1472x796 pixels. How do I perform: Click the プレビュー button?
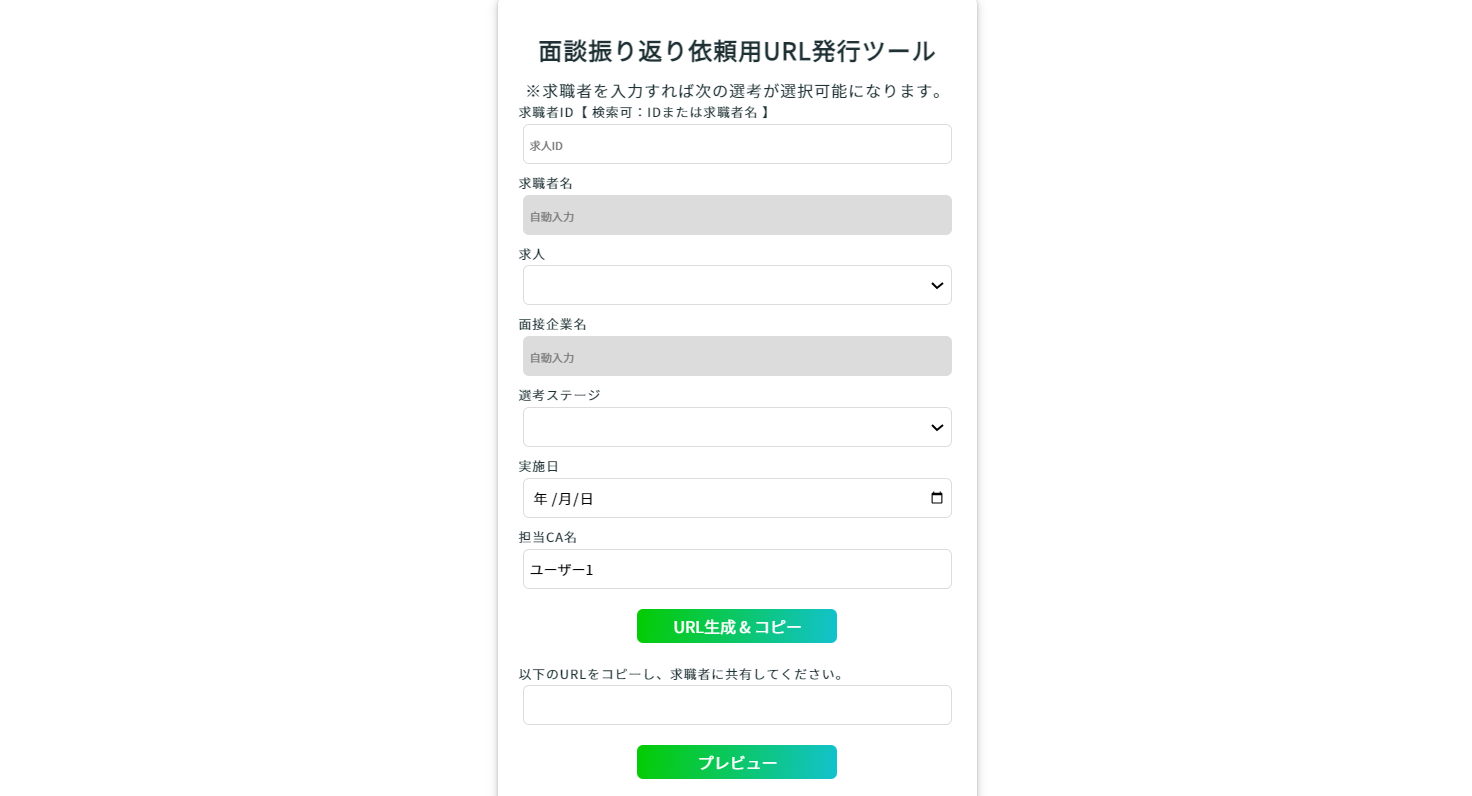coord(737,762)
